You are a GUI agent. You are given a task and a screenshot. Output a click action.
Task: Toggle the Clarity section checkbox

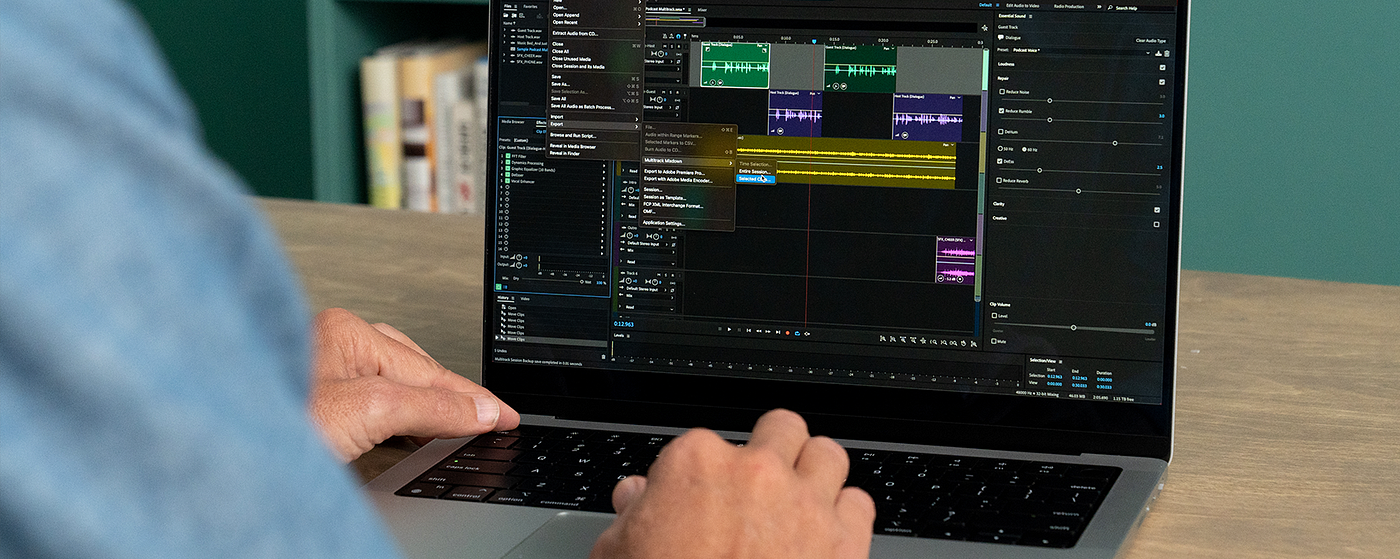click(1157, 209)
